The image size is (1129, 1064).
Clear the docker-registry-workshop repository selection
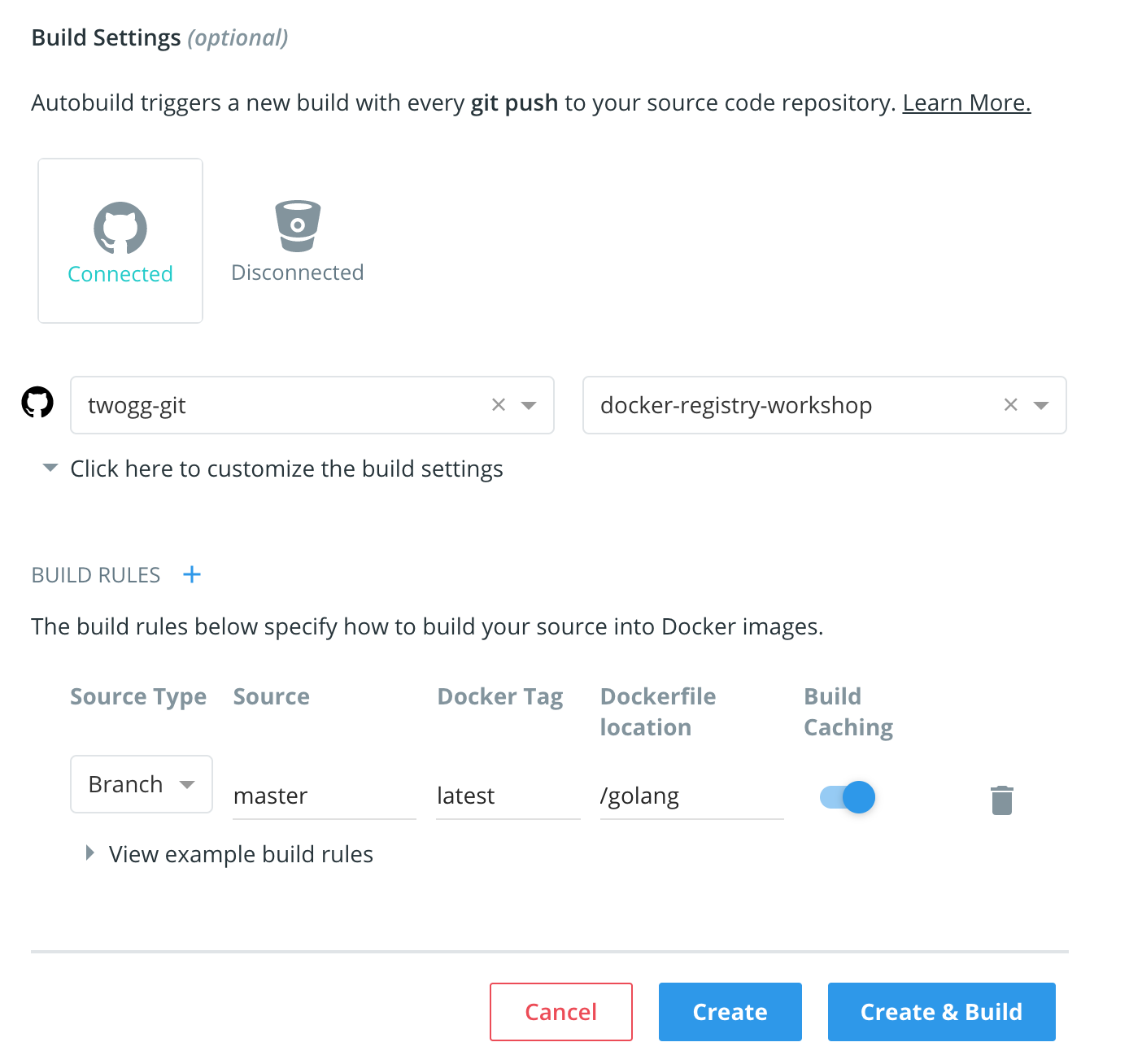pyautogui.click(x=1011, y=404)
